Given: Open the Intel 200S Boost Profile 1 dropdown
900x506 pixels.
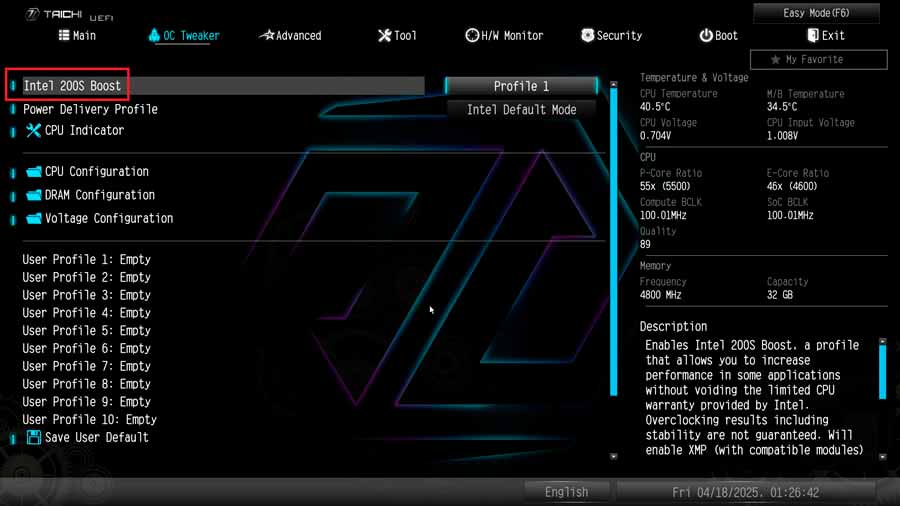Looking at the screenshot, I should 521,86.
